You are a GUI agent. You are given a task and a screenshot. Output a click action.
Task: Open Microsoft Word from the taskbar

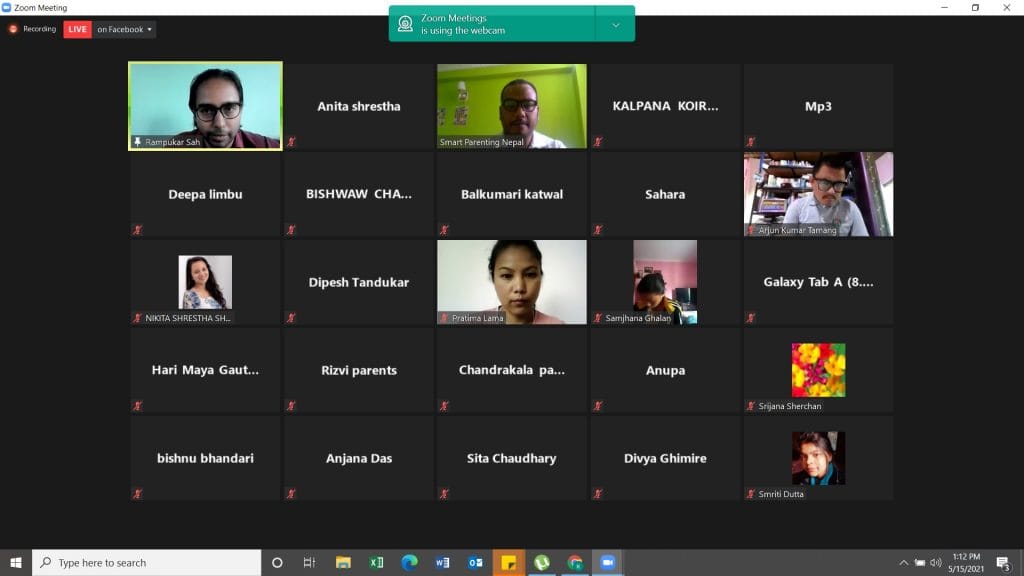tap(442, 562)
